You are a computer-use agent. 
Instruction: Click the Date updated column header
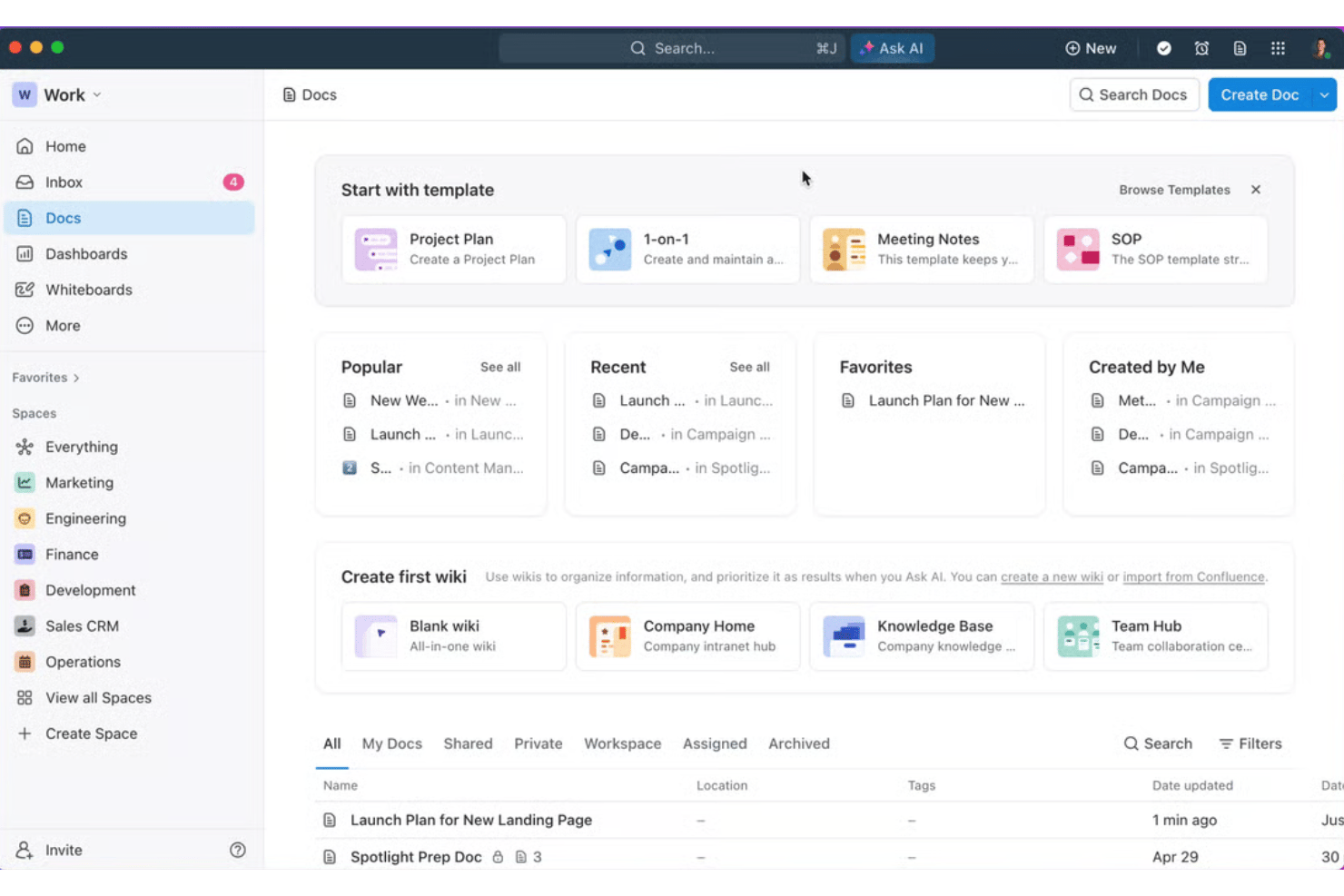[1192, 786]
